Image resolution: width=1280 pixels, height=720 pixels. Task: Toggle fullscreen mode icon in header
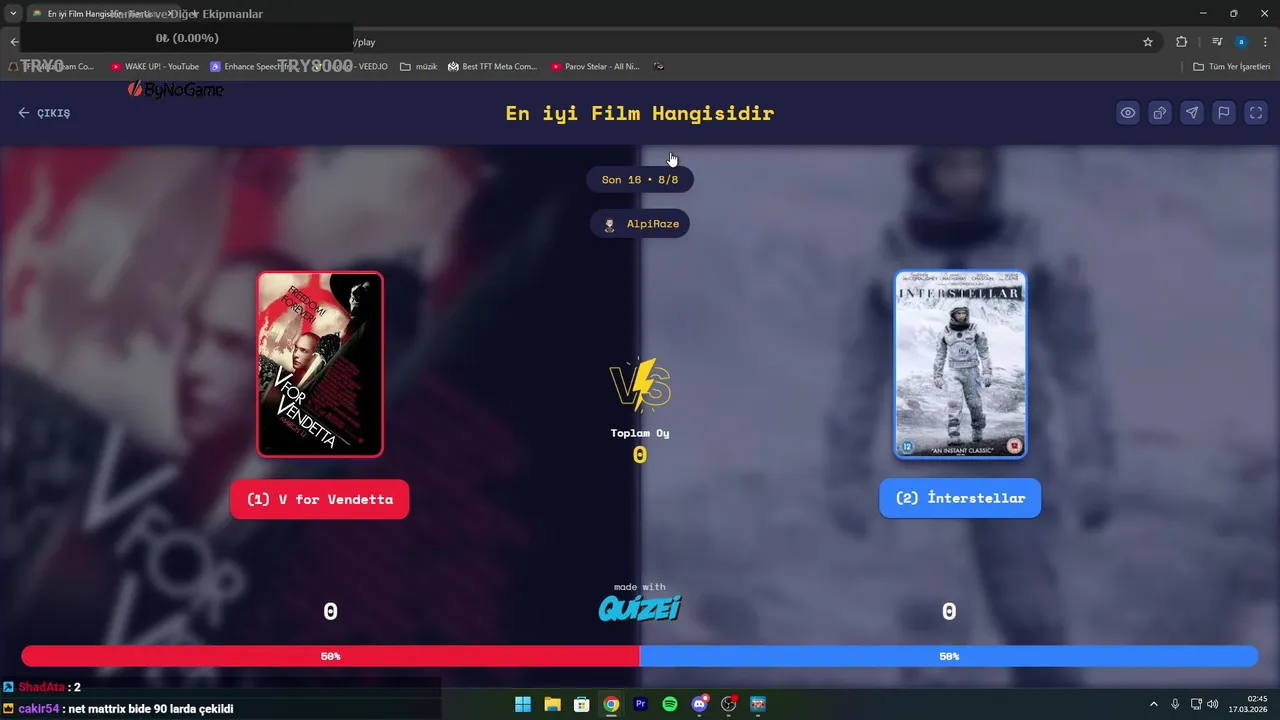tap(1256, 113)
